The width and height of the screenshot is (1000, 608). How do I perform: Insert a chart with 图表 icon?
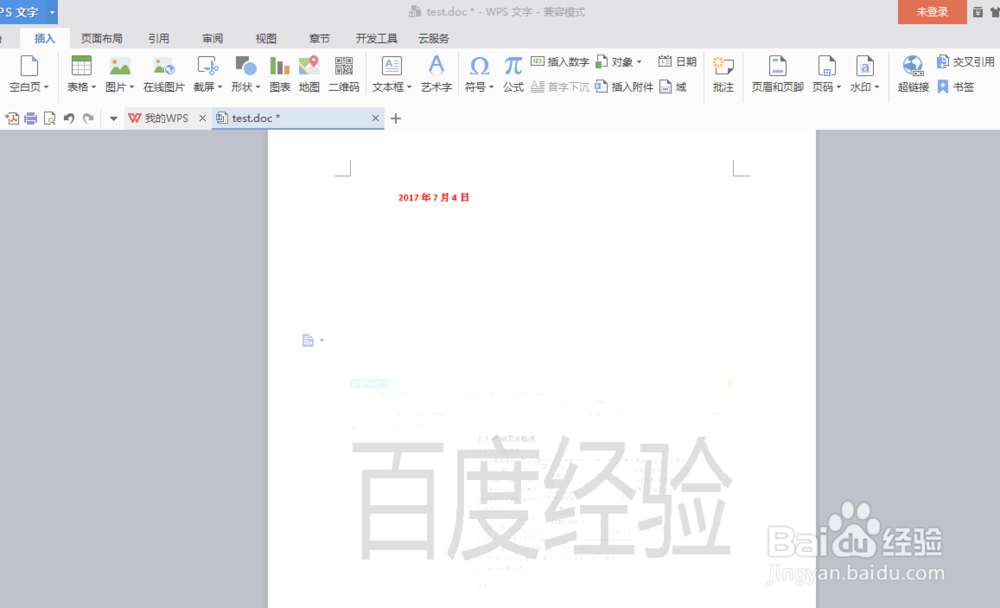click(279, 66)
